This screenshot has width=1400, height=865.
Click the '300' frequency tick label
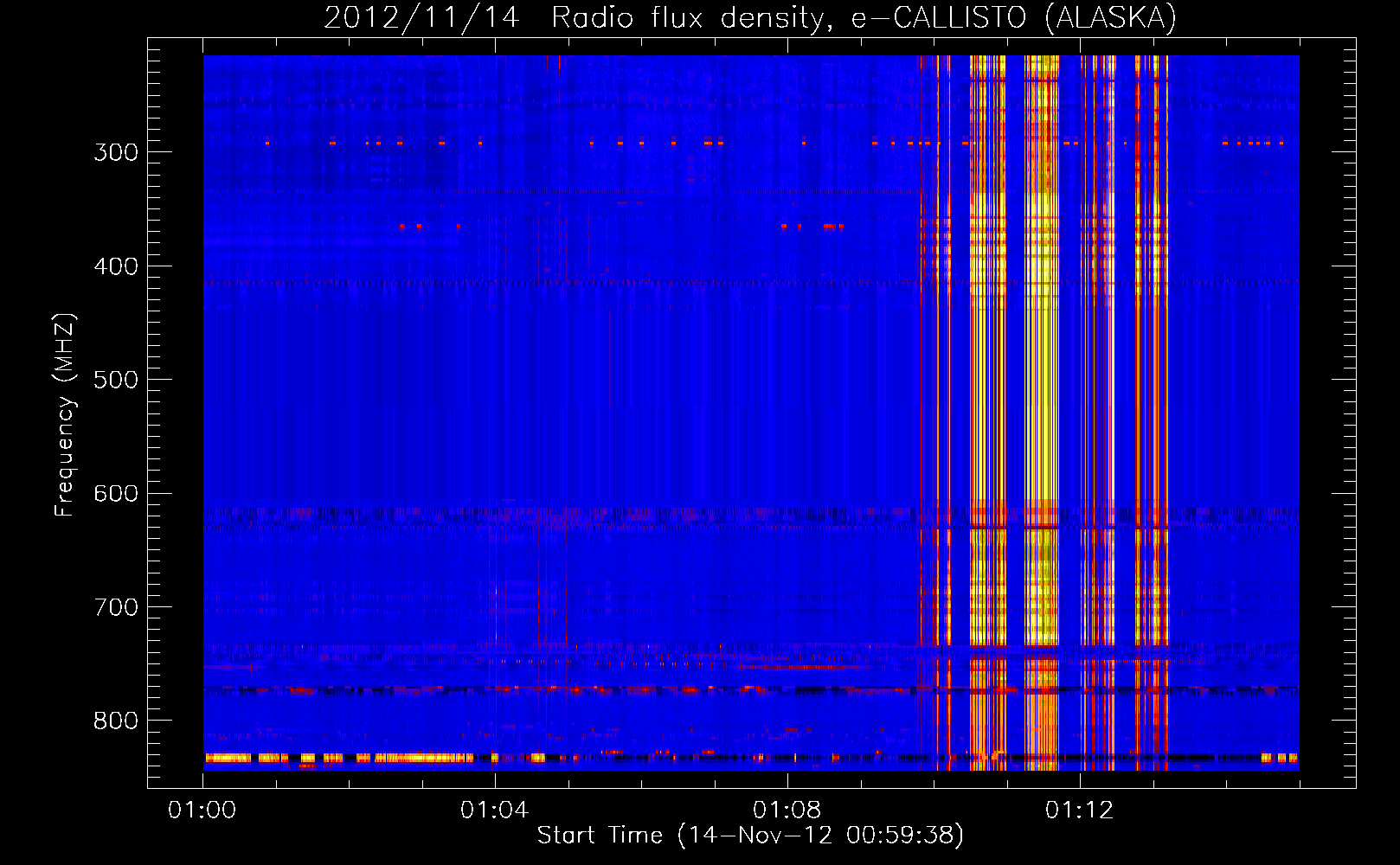116,152
